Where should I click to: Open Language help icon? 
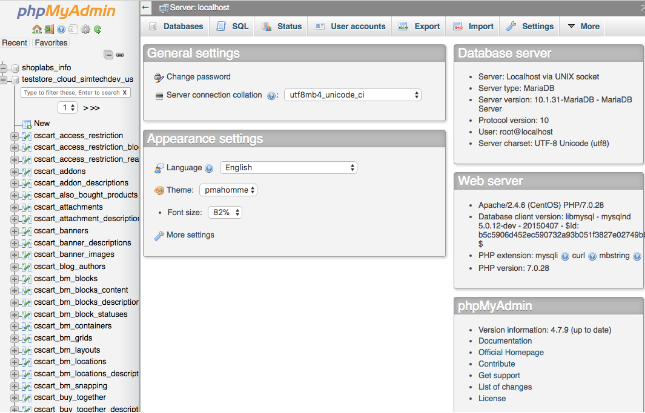[x=209, y=168]
